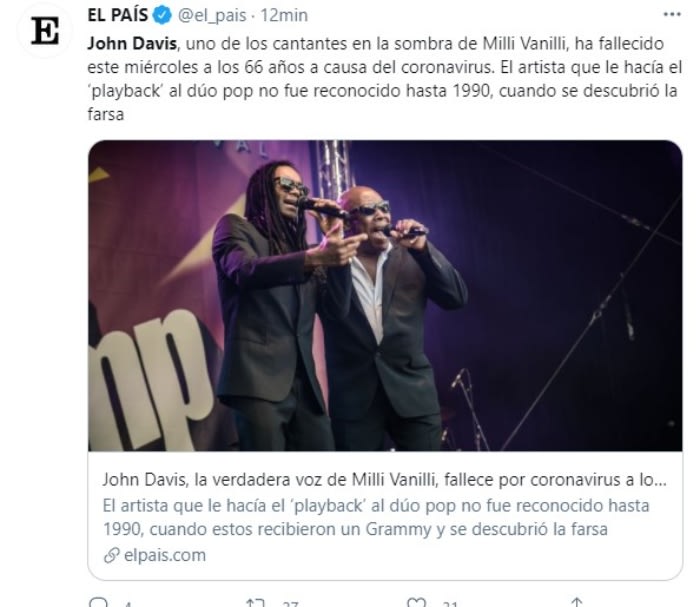Click the reply count 4
700x607 pixels.
click(128, 604)
